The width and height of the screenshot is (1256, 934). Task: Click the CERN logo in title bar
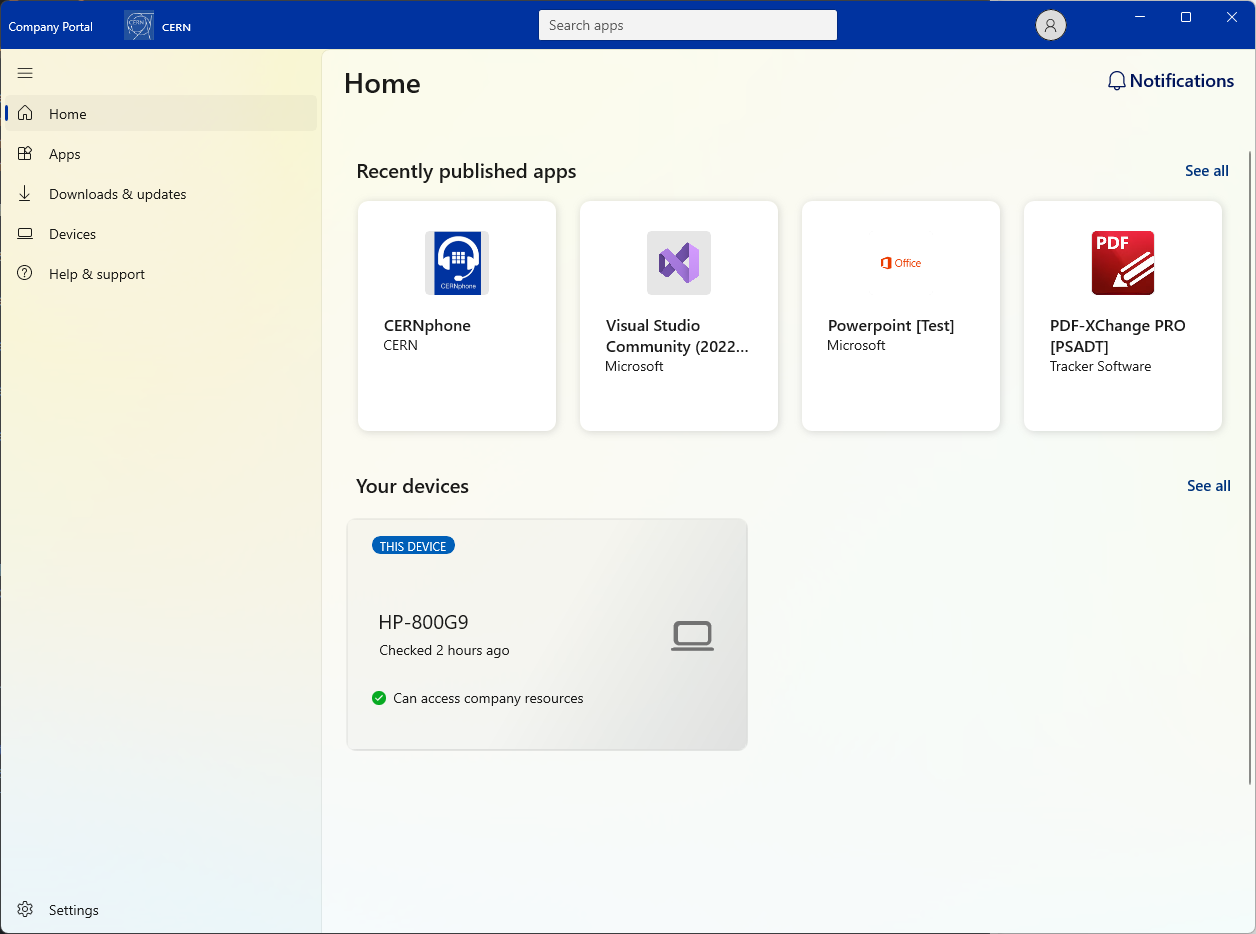(x=139, y=26)
